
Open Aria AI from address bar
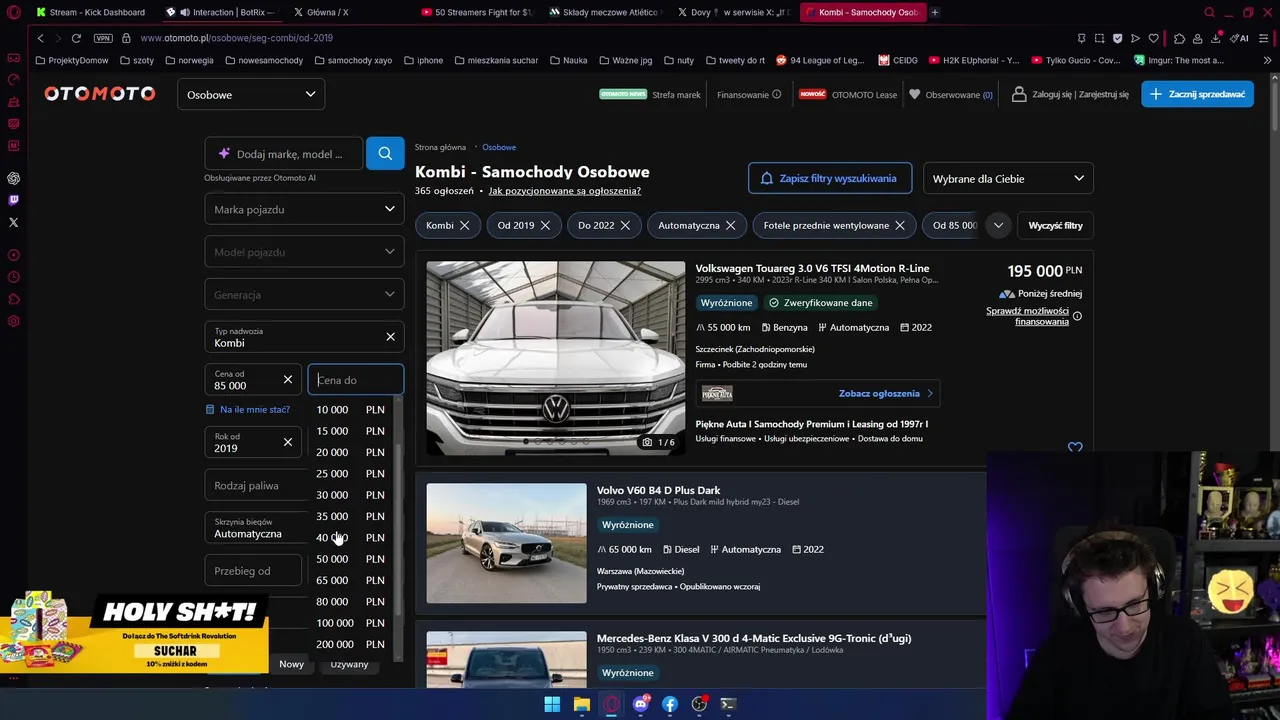tap(1241, 38)
